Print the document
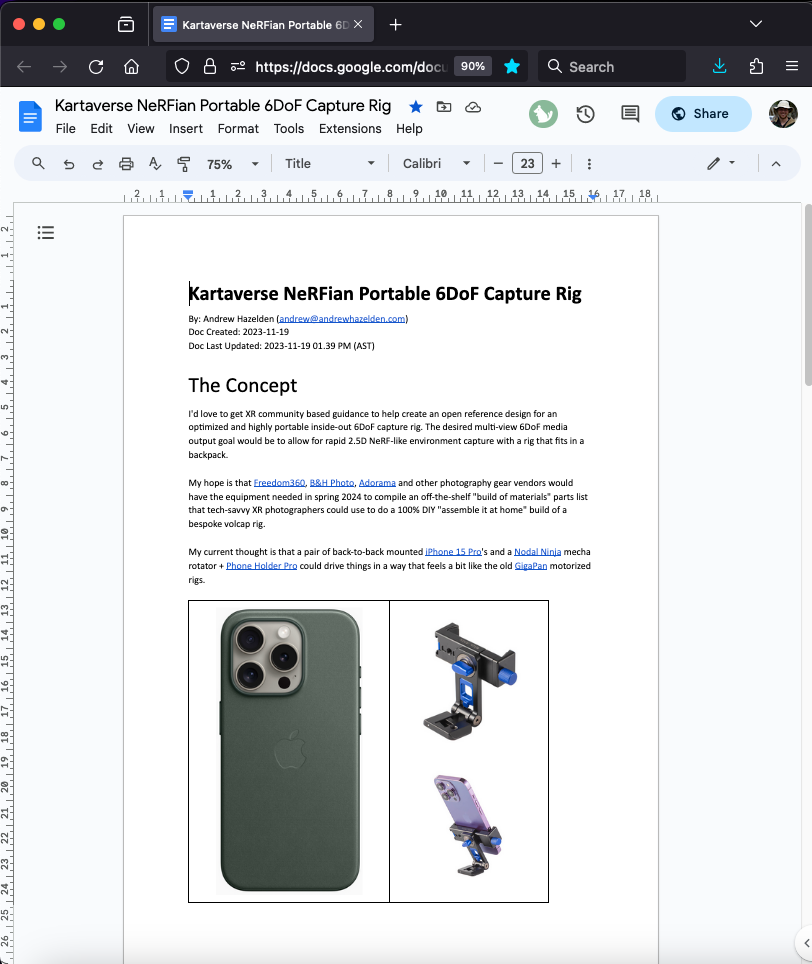Screen dimensions: 812x964 coord(126,164)
